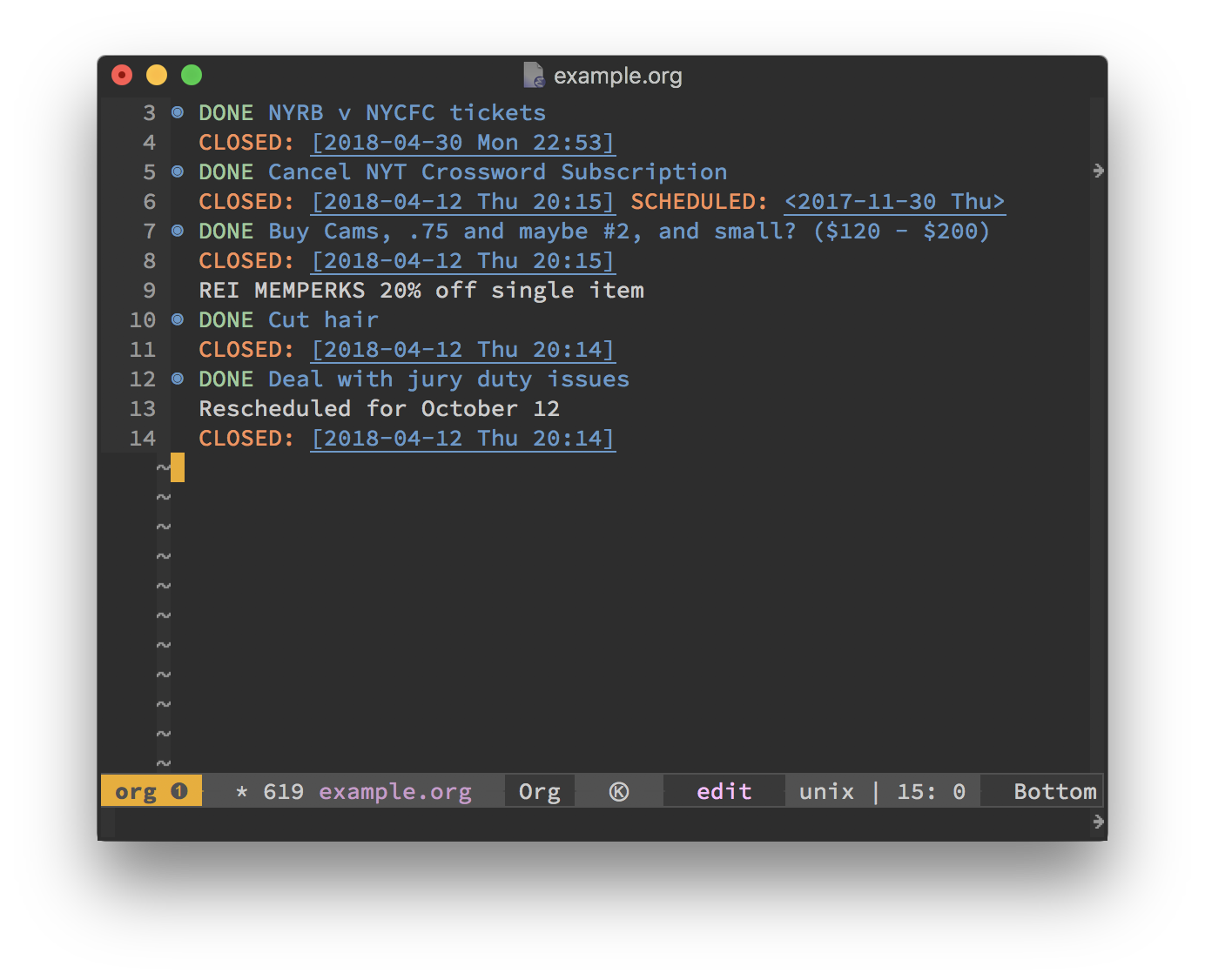
Task: Click the CLOSED: keyword on line 4
Action: (246, 143)
